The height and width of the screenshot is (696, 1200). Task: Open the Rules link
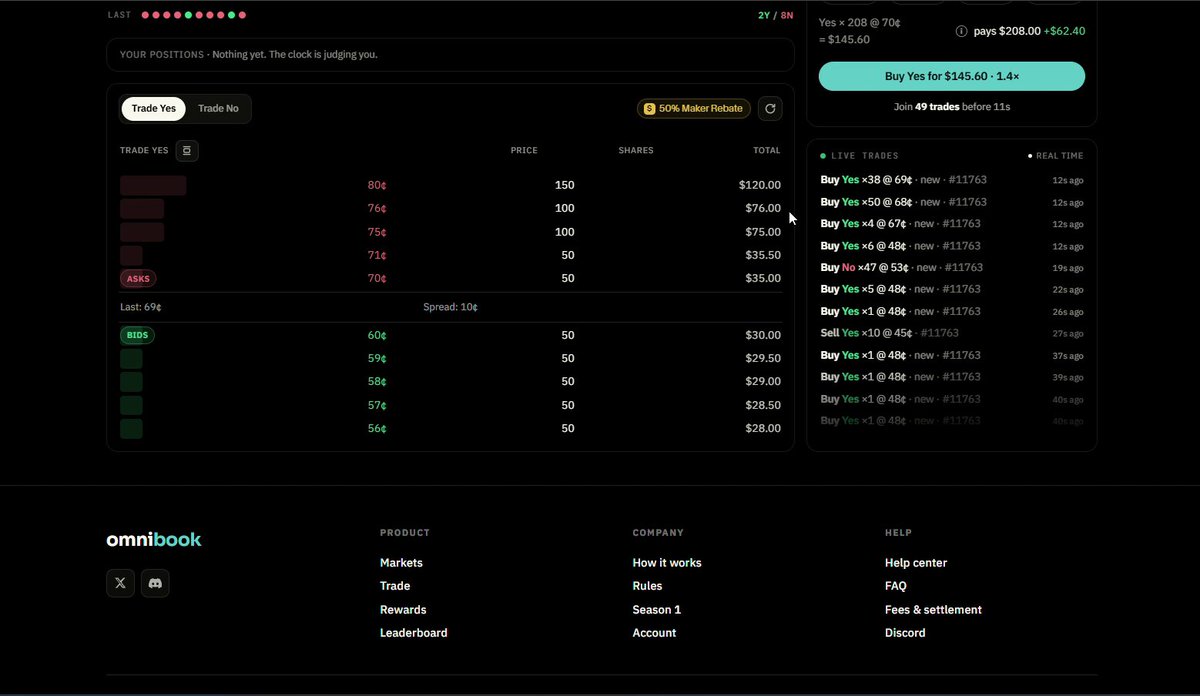[x=647, y=586]
